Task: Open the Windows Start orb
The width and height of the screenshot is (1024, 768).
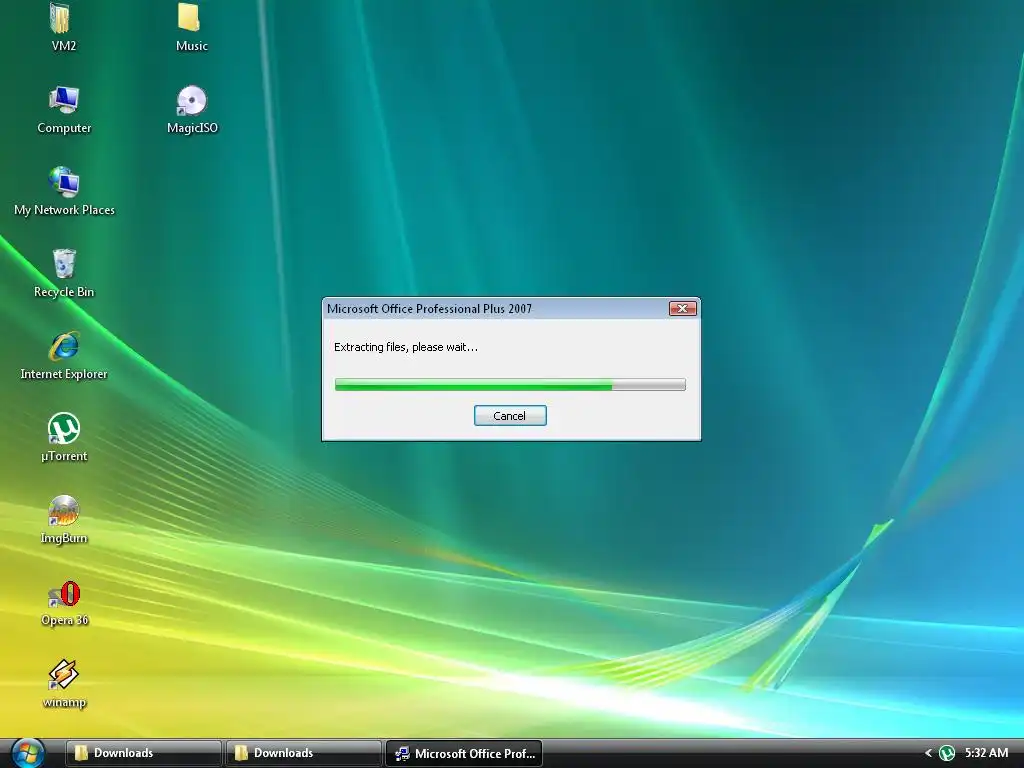Action: tap(27, 753)
